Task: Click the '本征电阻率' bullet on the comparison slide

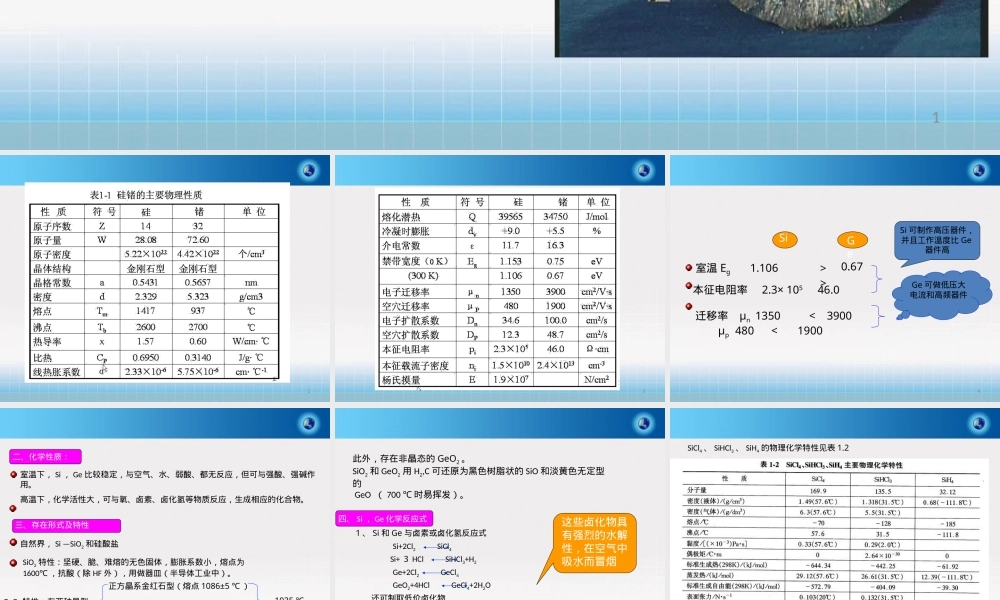Action: tap(721, 289)
